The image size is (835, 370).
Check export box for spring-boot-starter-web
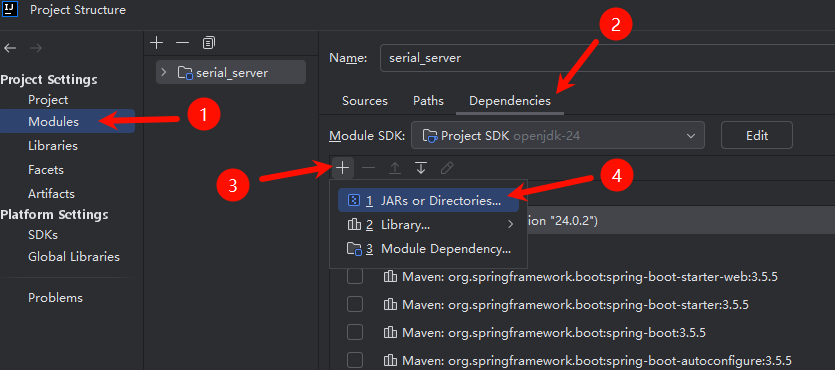355,277
